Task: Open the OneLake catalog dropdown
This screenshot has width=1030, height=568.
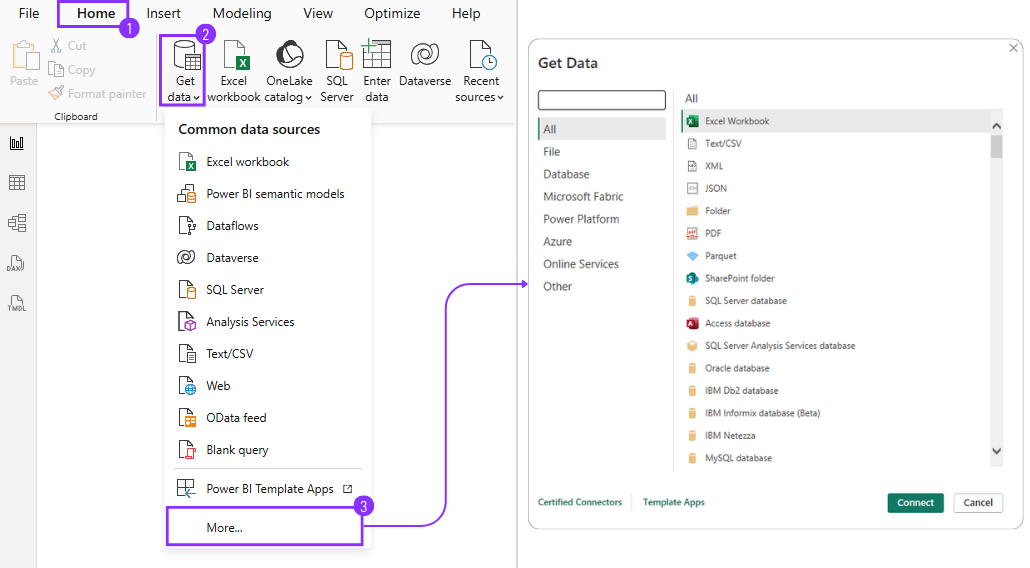Action: click(289, 71)
